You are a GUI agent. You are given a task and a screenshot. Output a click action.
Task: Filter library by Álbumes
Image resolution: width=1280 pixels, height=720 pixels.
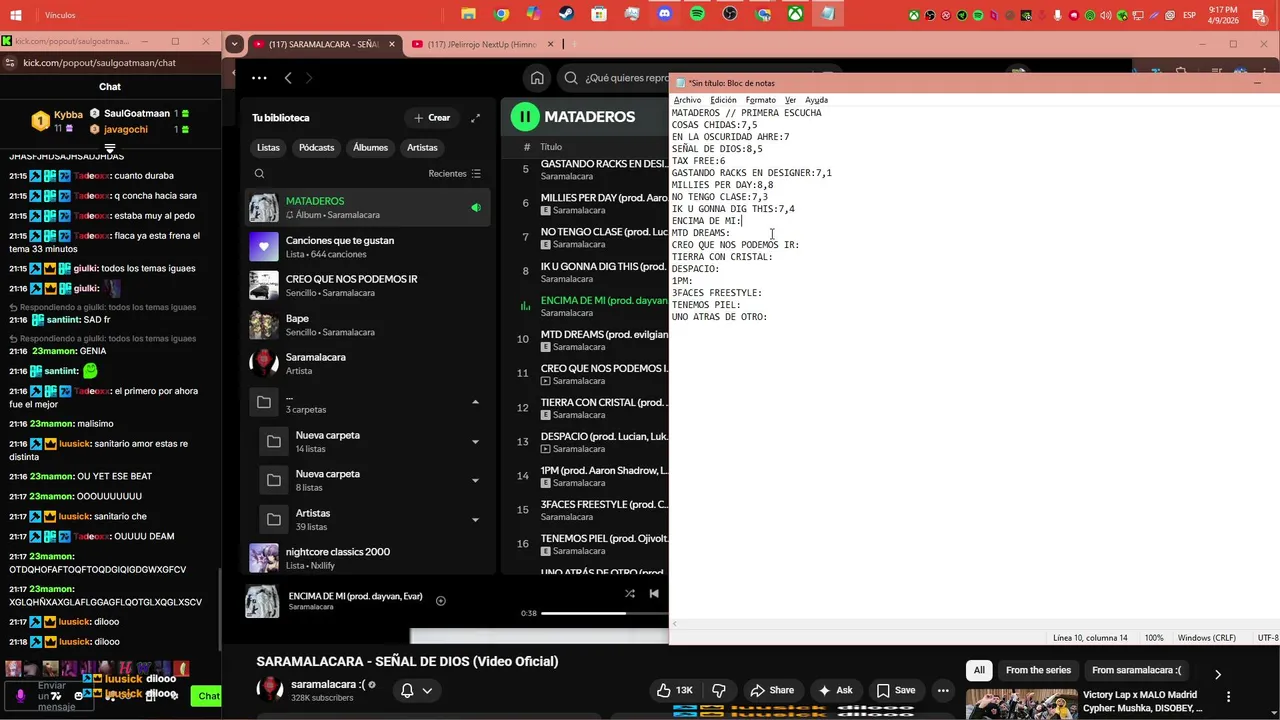click(x=370, y=147)
